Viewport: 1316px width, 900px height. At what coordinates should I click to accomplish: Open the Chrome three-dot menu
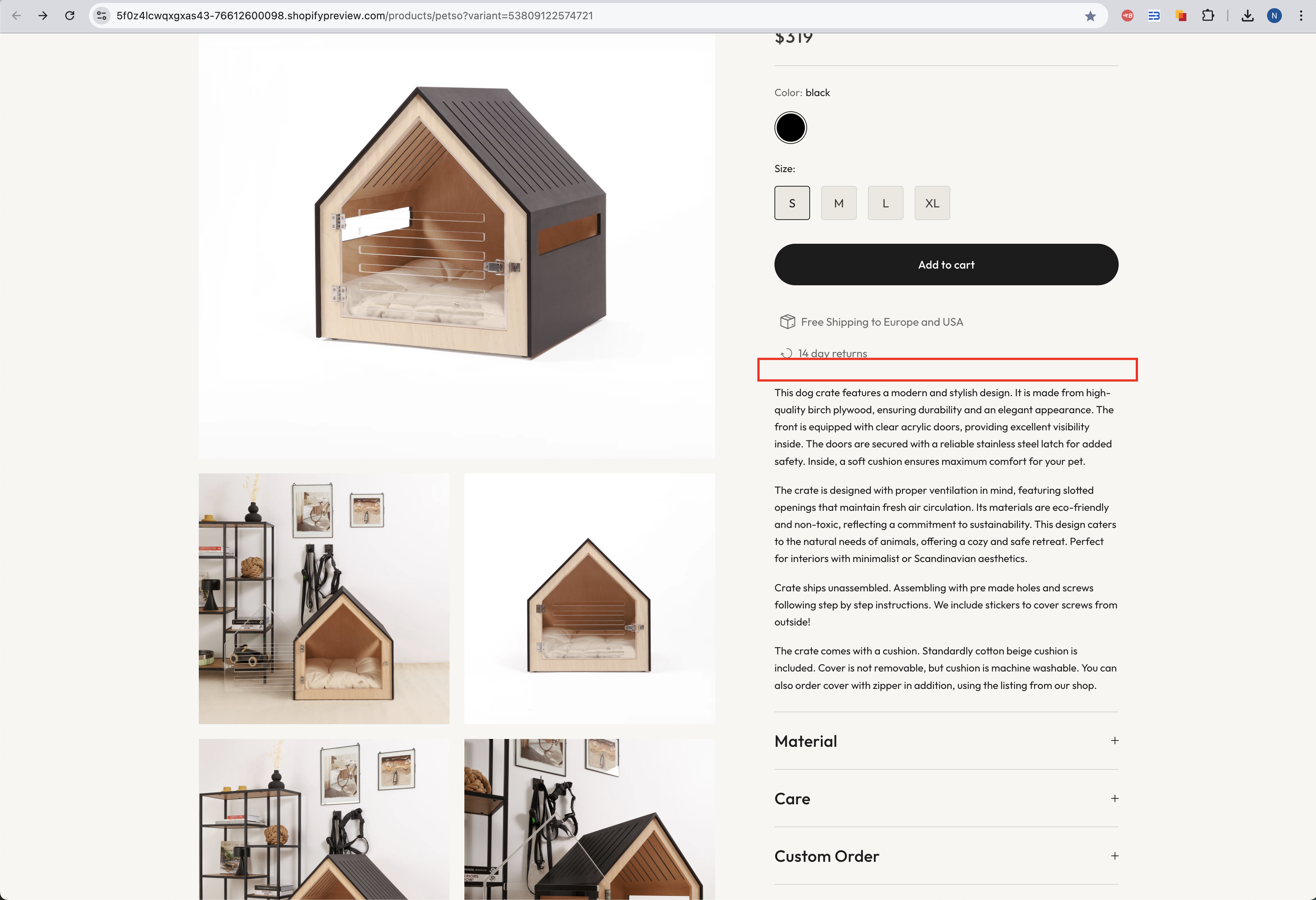click(1301, 15)
